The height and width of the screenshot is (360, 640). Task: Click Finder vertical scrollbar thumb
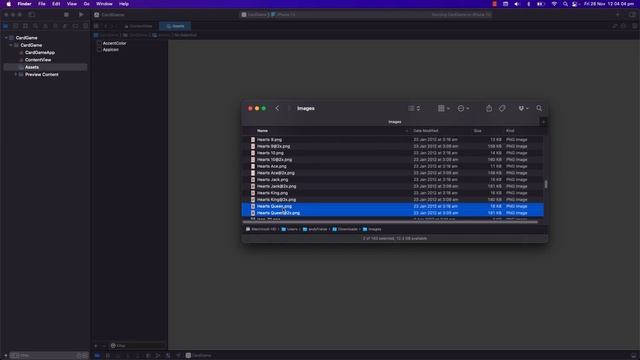click(x=546, y=184)
